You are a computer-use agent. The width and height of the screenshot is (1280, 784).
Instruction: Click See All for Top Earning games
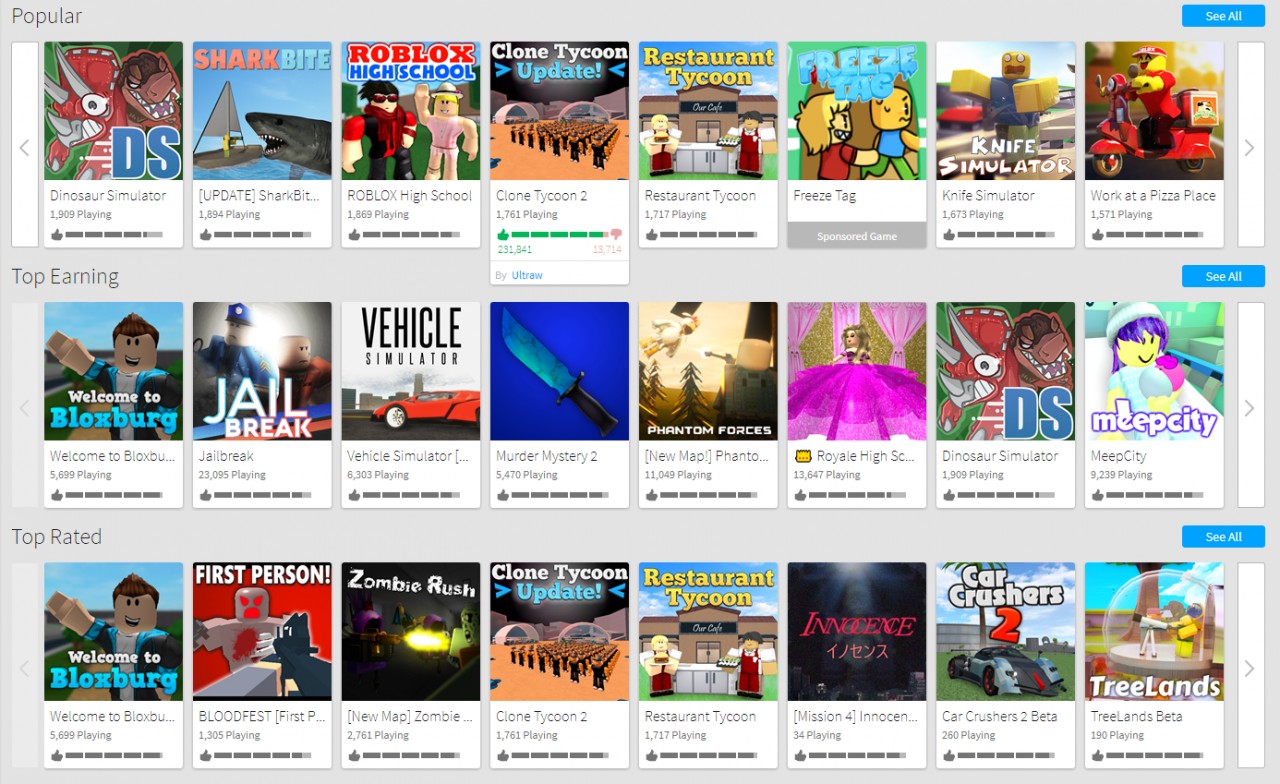(1223, 276)
